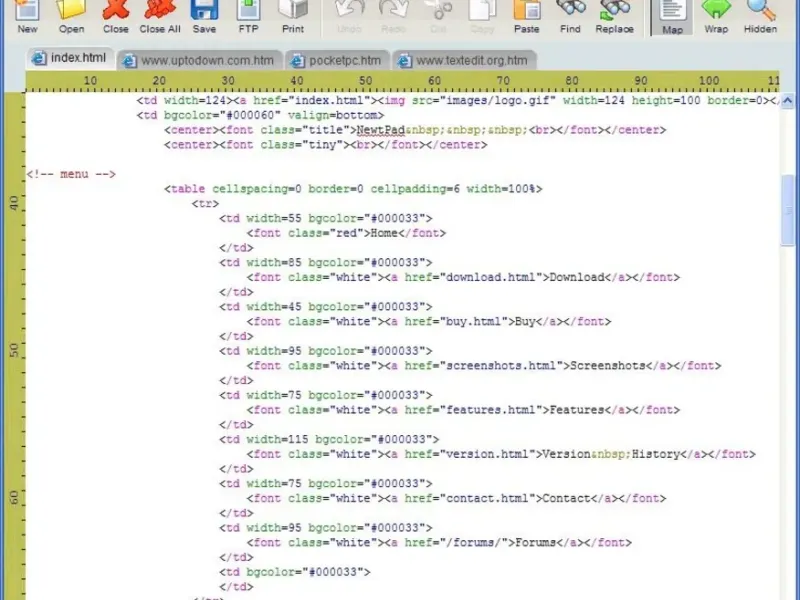Click the 40 mark on vertical ruler
Viewport: 800px width, 600px height.
coord(14,203)
